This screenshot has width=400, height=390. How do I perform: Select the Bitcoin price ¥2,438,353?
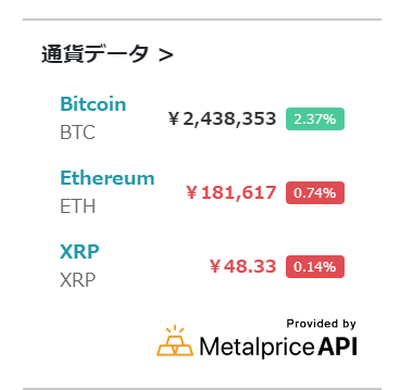222,119
